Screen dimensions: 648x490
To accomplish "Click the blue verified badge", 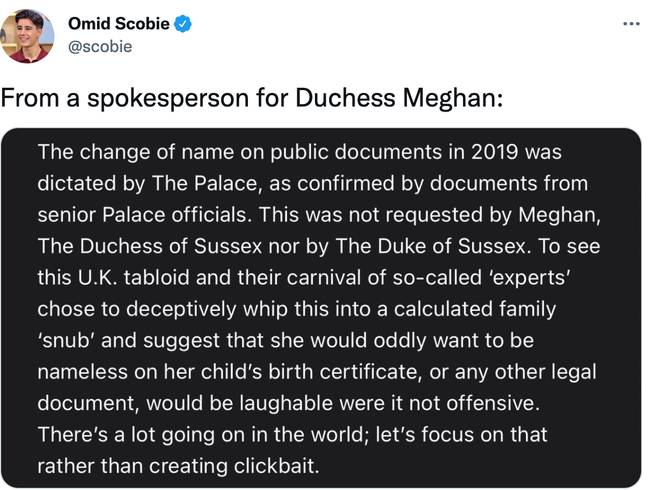I will [x=182, y=24].
